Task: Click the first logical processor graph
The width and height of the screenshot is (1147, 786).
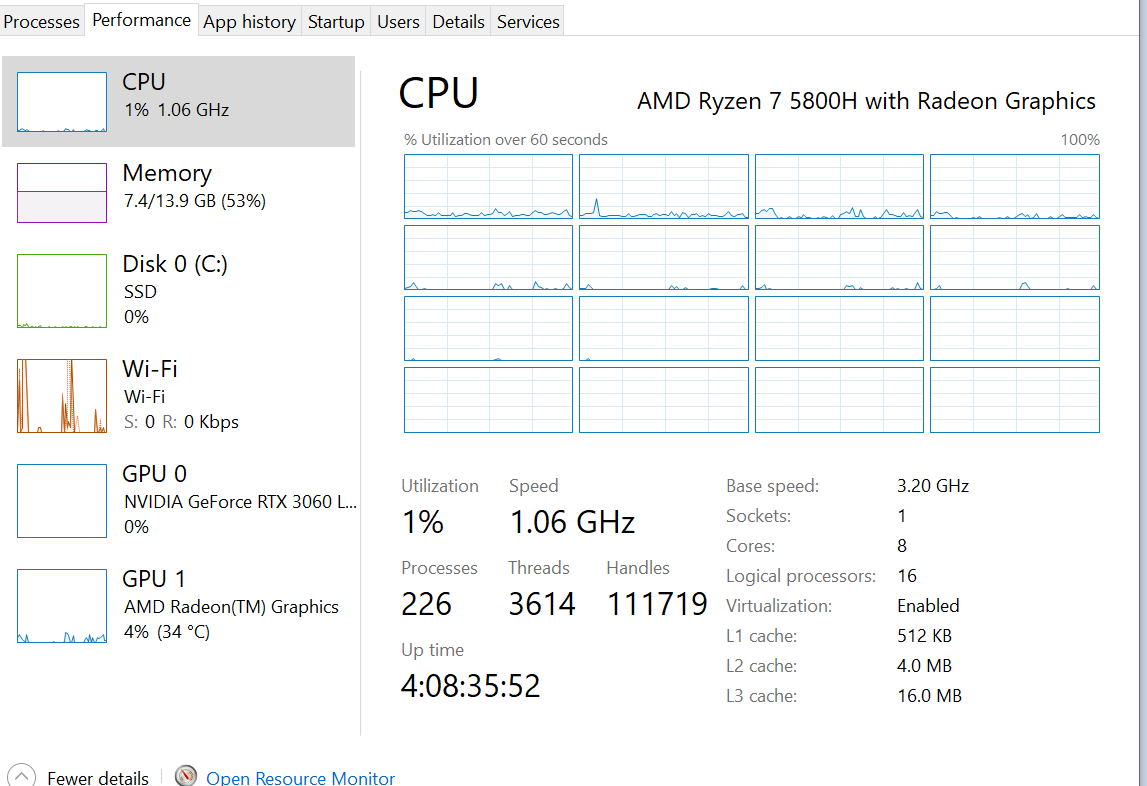Action: [x=488, y=186]
